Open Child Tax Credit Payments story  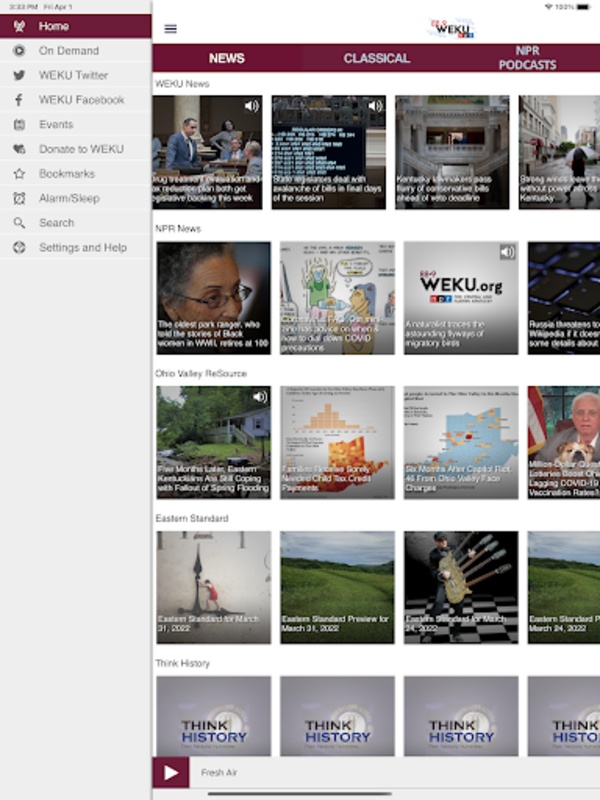point(337,442)
